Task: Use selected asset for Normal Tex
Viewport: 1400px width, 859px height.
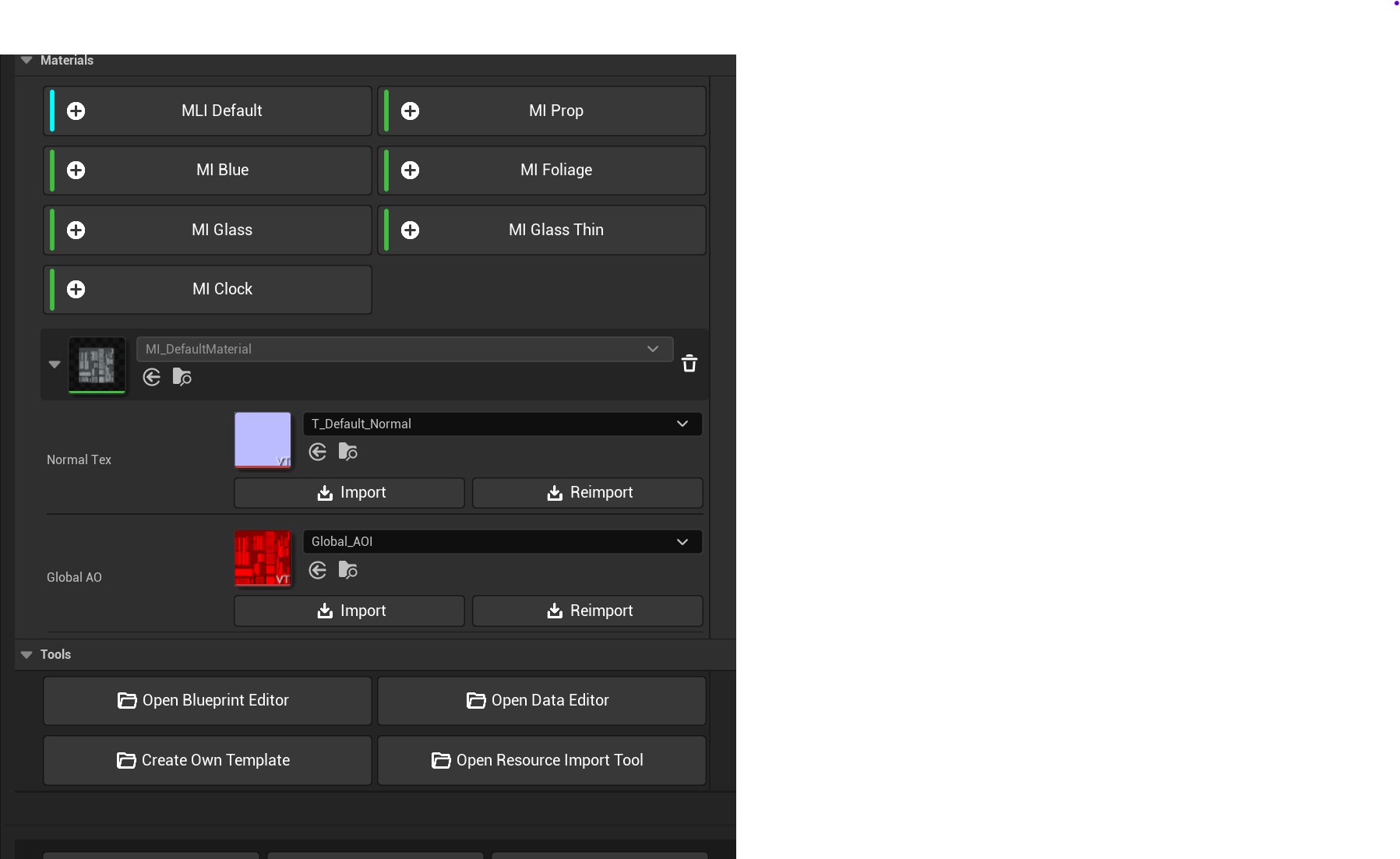Action: click(318, 452)
